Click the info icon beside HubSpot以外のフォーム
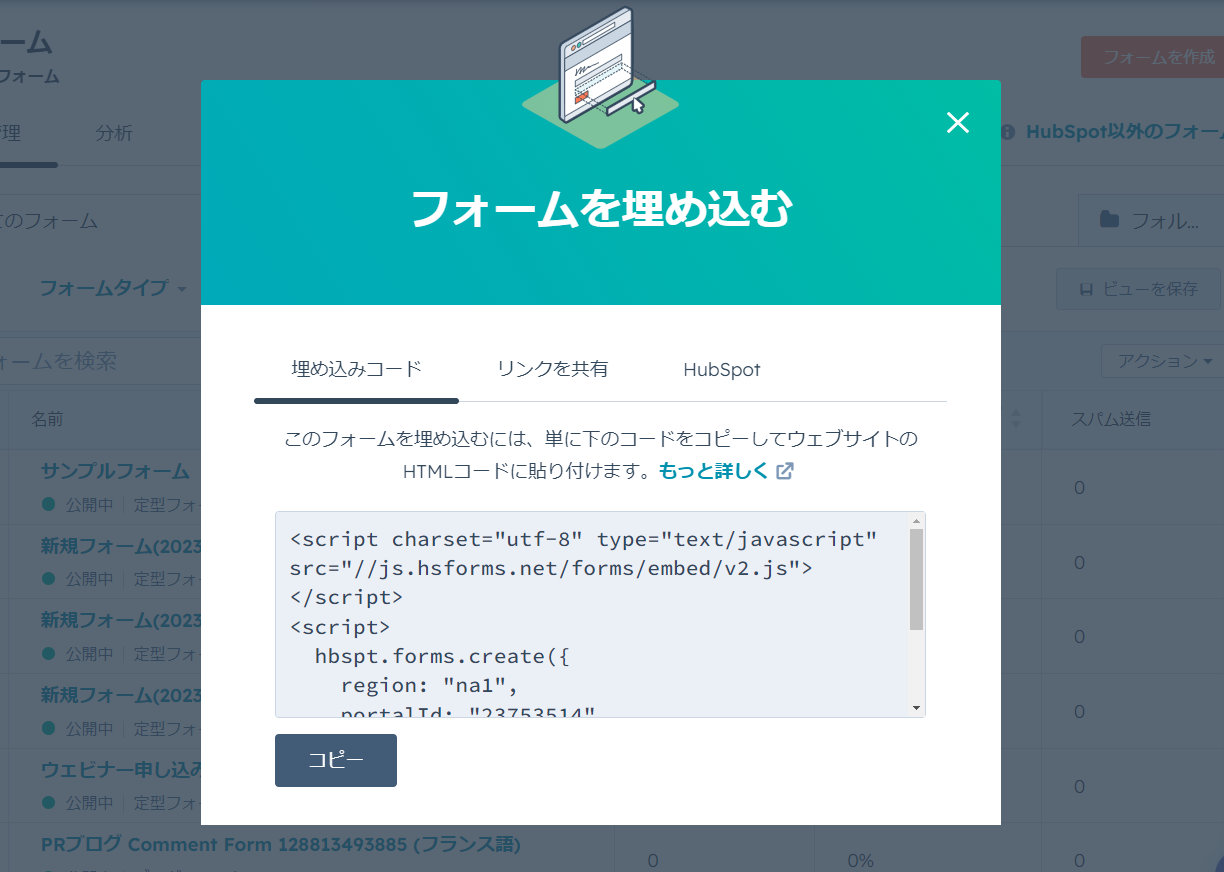1224x872 pixels. pos(1008,132)
